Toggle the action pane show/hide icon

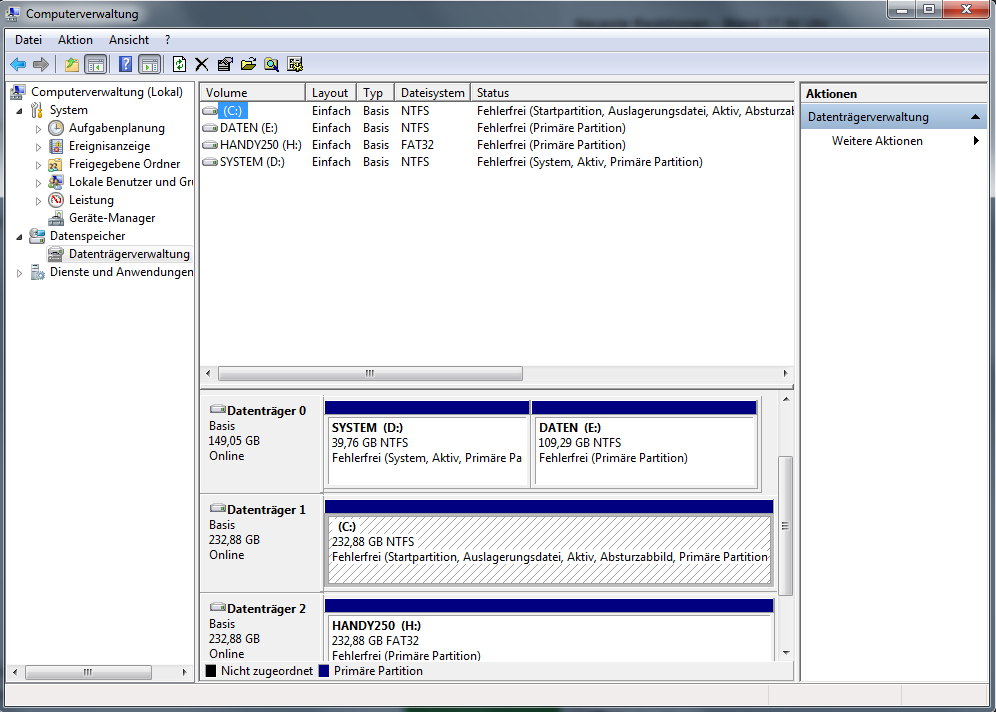tap(149, 64)
